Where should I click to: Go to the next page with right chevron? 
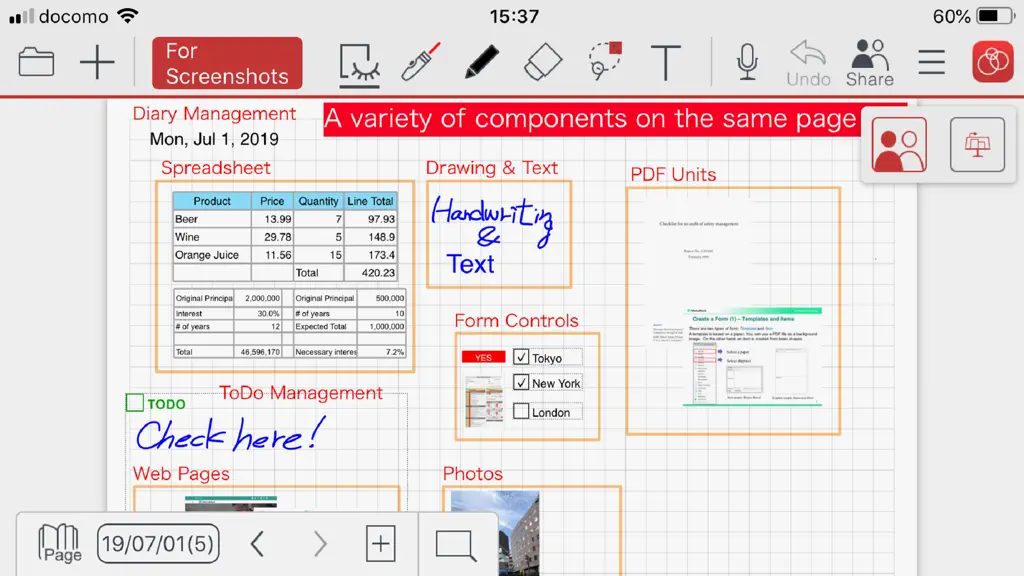pos(319,543)
